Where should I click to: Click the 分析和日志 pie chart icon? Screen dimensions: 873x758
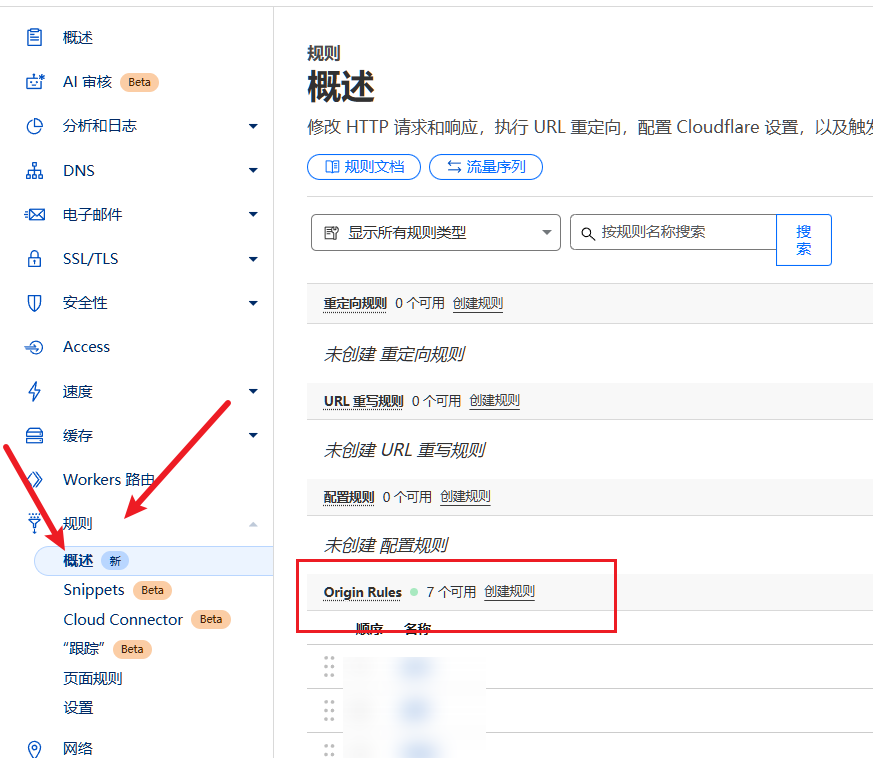[35, 126]
